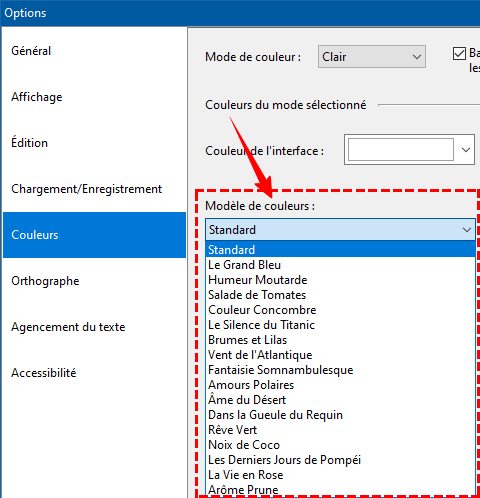The image size is (480, 498).
Task: Toggle the checkbox beside Mode de couleur
Action: tap(459, 53)
